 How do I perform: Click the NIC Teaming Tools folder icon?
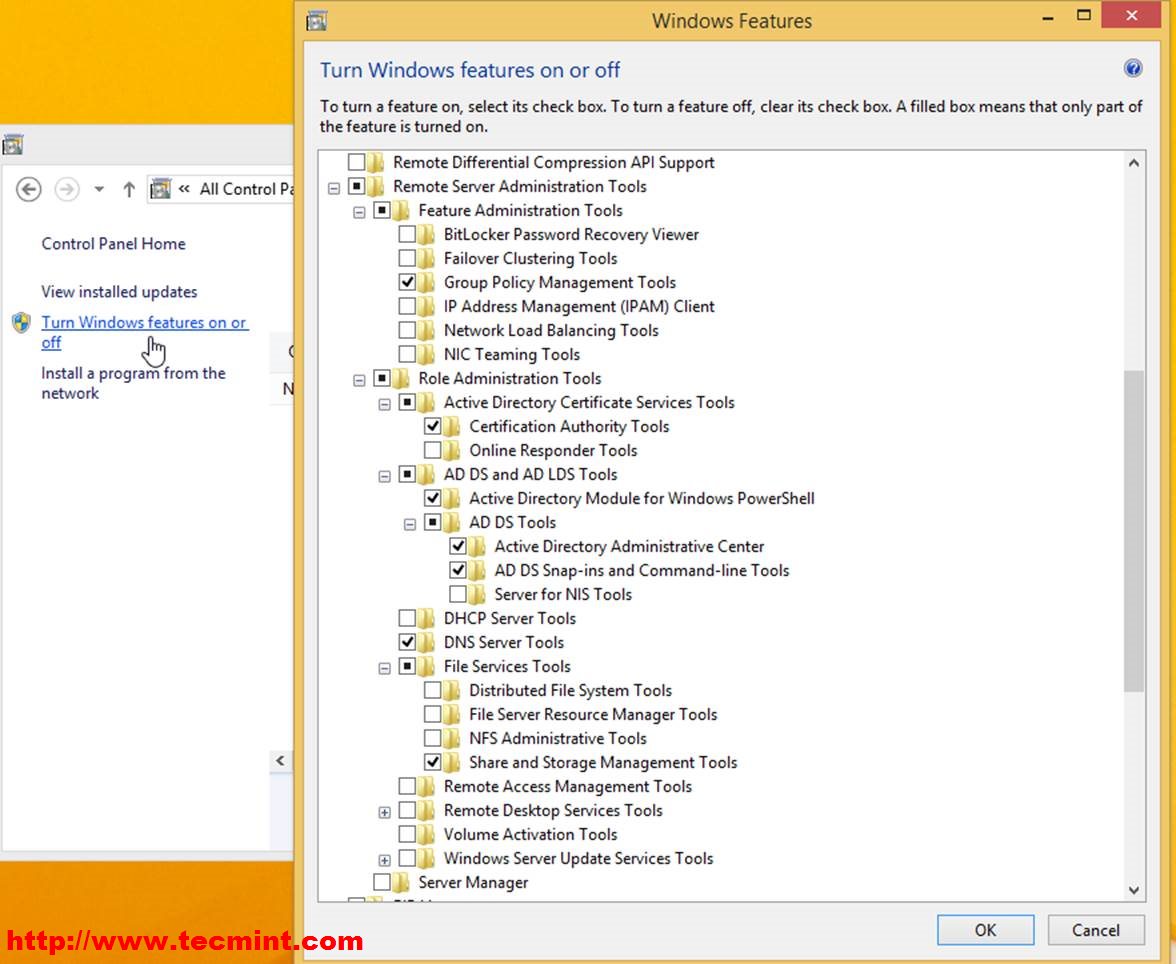click(x=427, y=354)
